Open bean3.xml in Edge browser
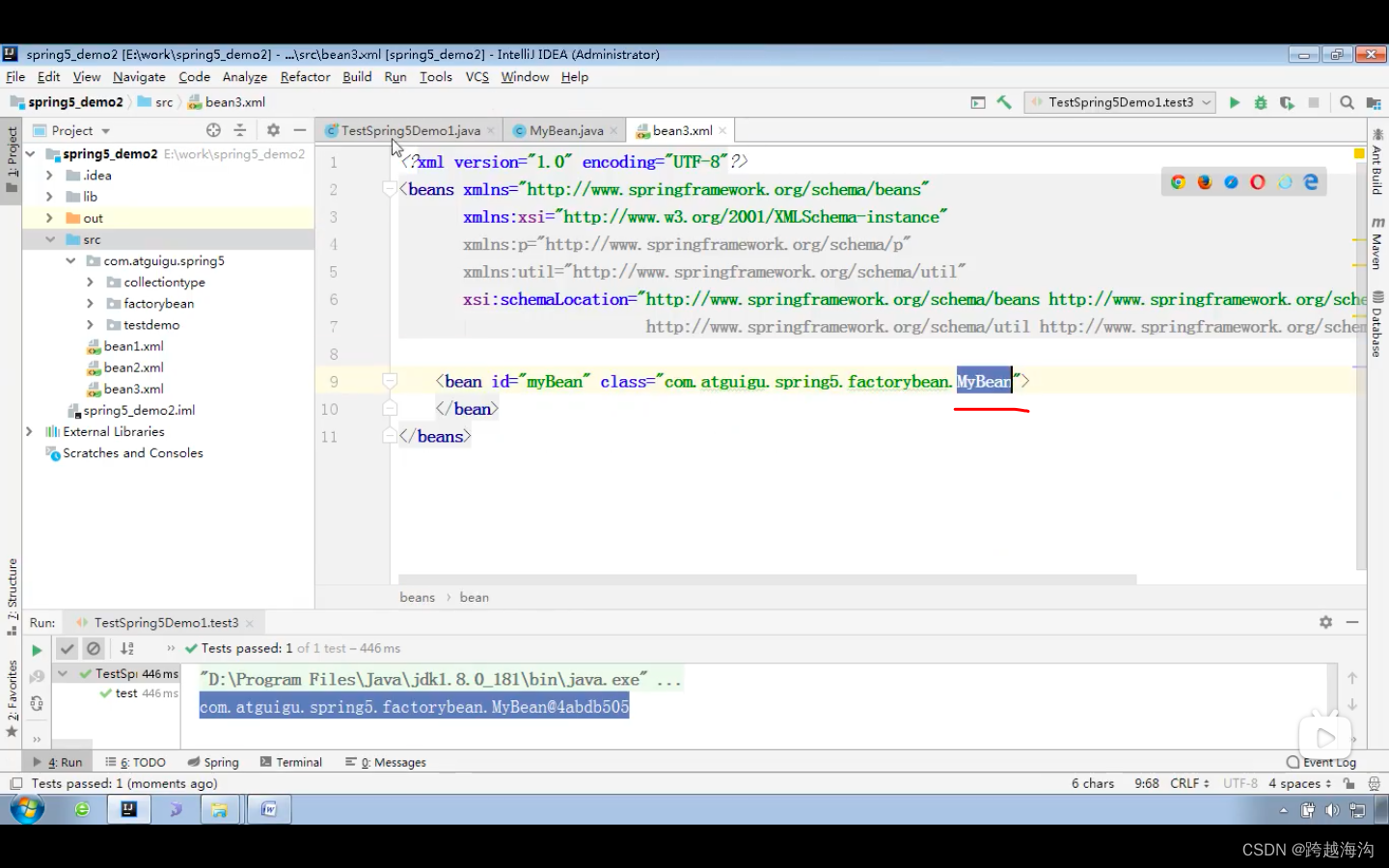1389x868 pixels. tap(1311, 182)
